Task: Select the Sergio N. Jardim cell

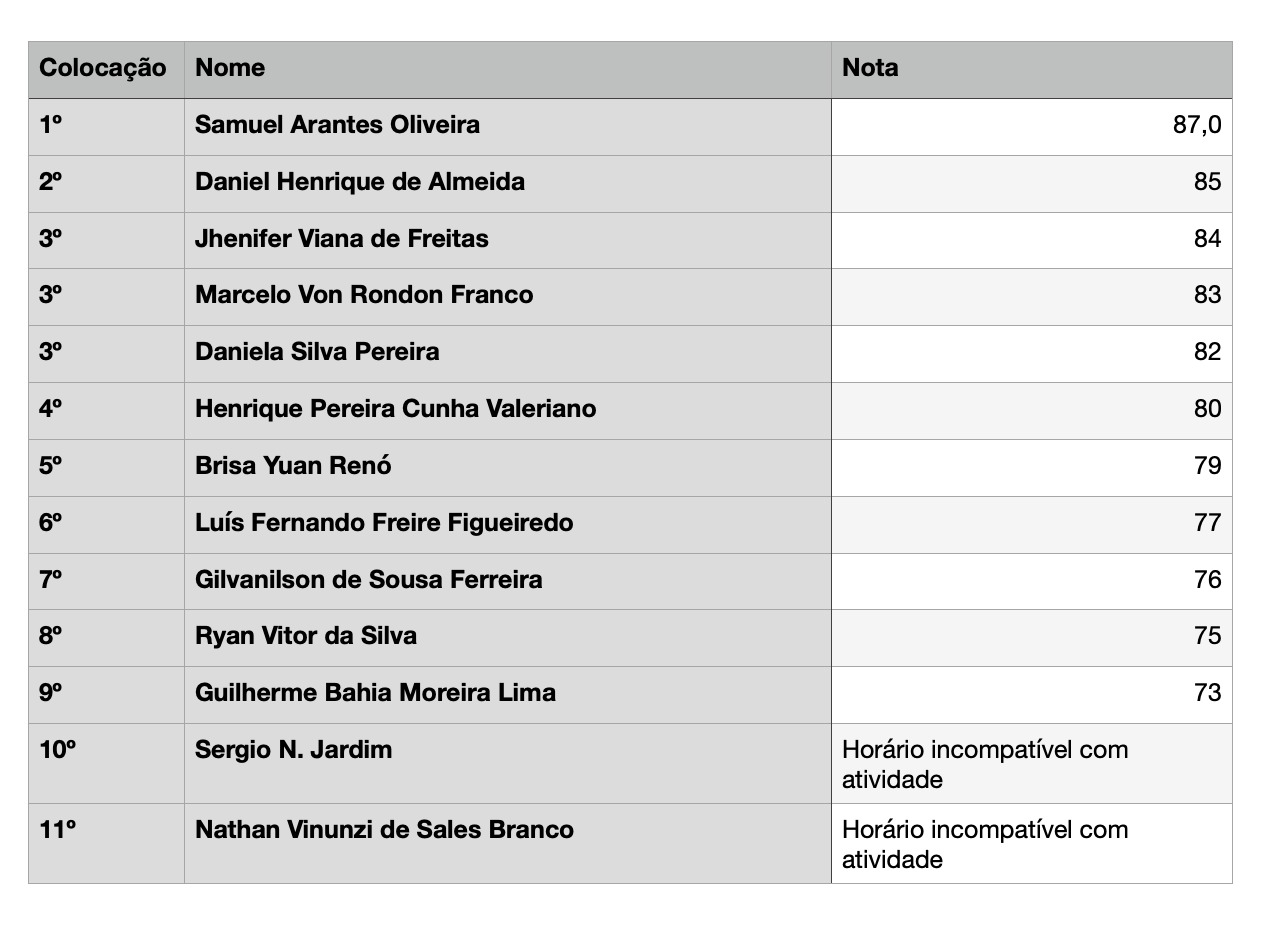Action: (293, 750)
